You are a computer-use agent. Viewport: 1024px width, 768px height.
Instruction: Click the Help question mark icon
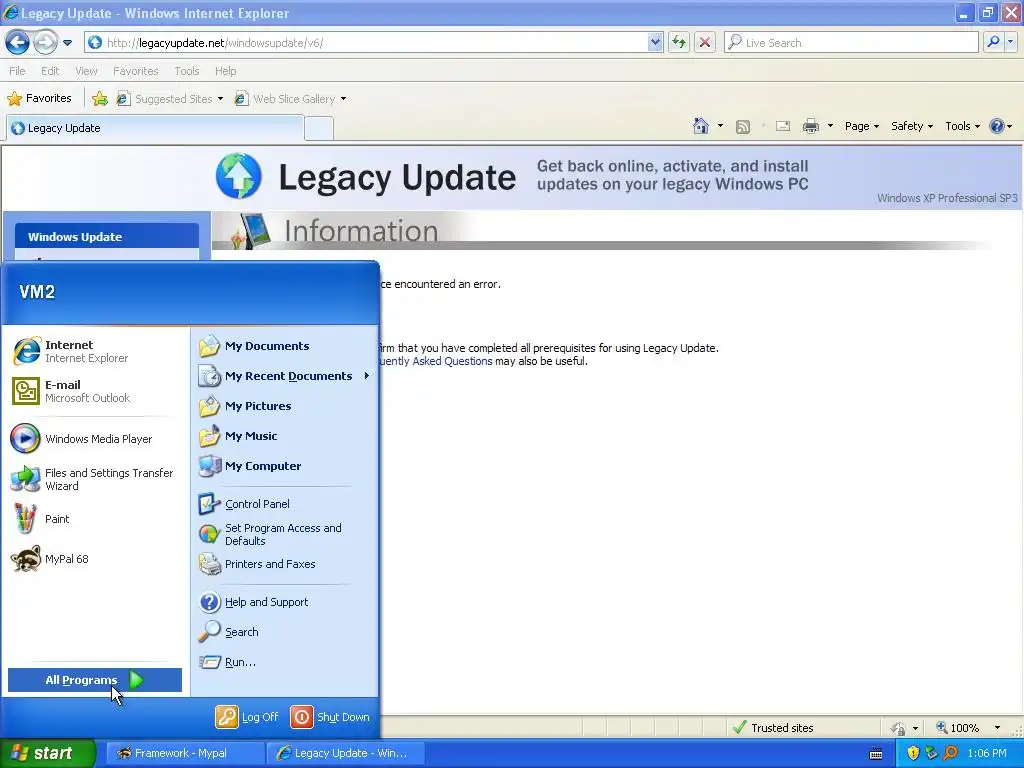tap(997, 126)
